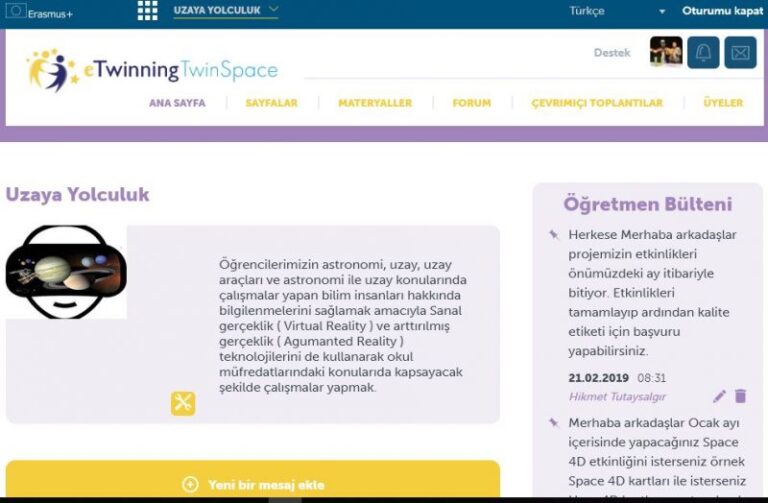Edit bulletin post with pencil icon

(x=719, y=397)
